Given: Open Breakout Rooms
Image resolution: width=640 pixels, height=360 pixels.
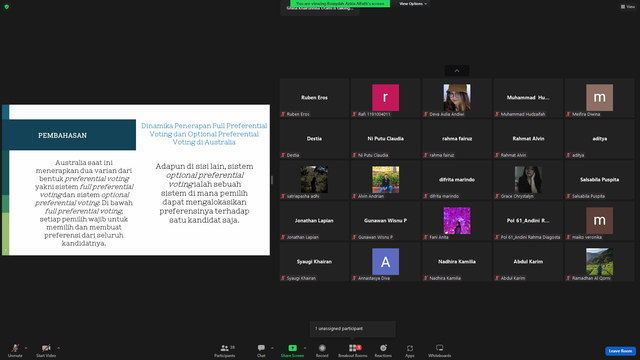Looking at the screenshot, I should point(353,350).
